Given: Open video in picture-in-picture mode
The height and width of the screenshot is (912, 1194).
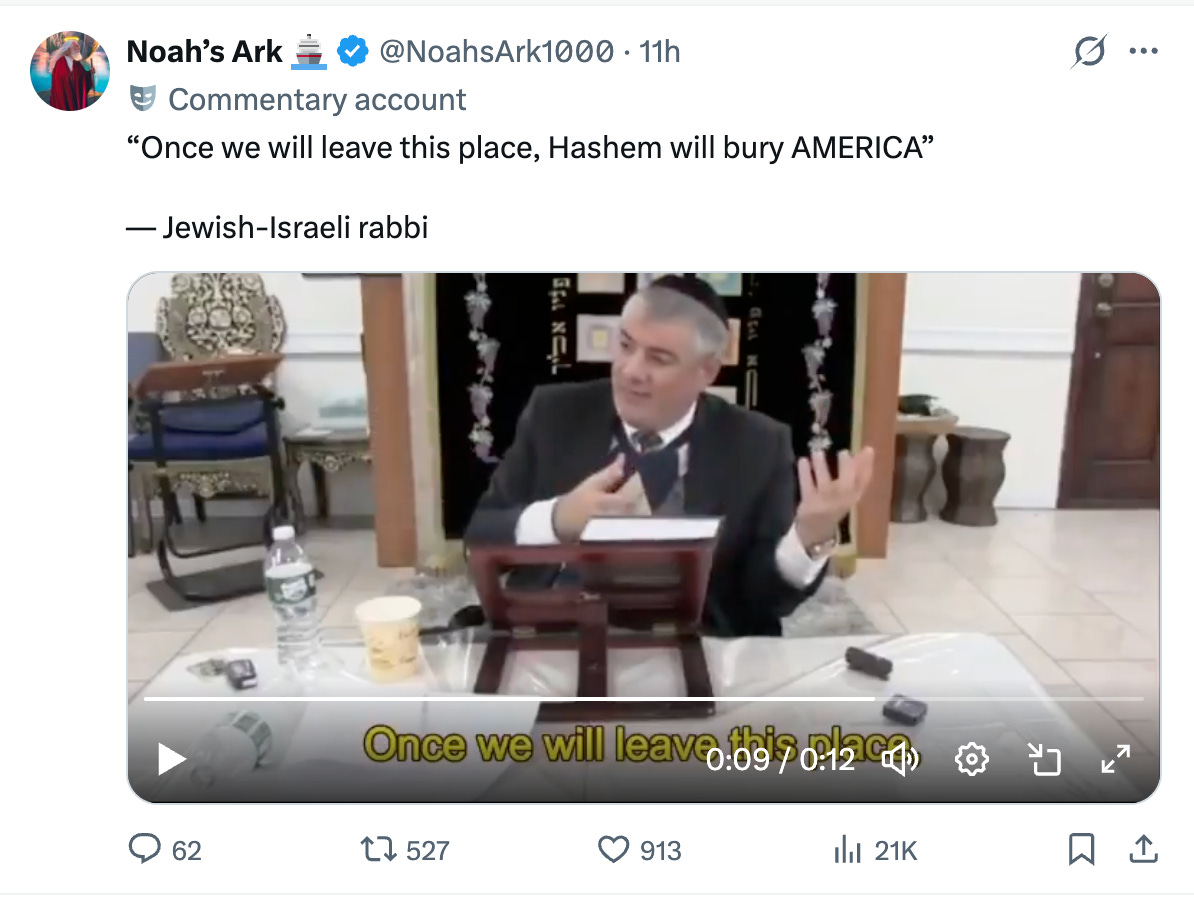Looking at the screenshot, I should pyautogui.click(x=1044, y=759).
